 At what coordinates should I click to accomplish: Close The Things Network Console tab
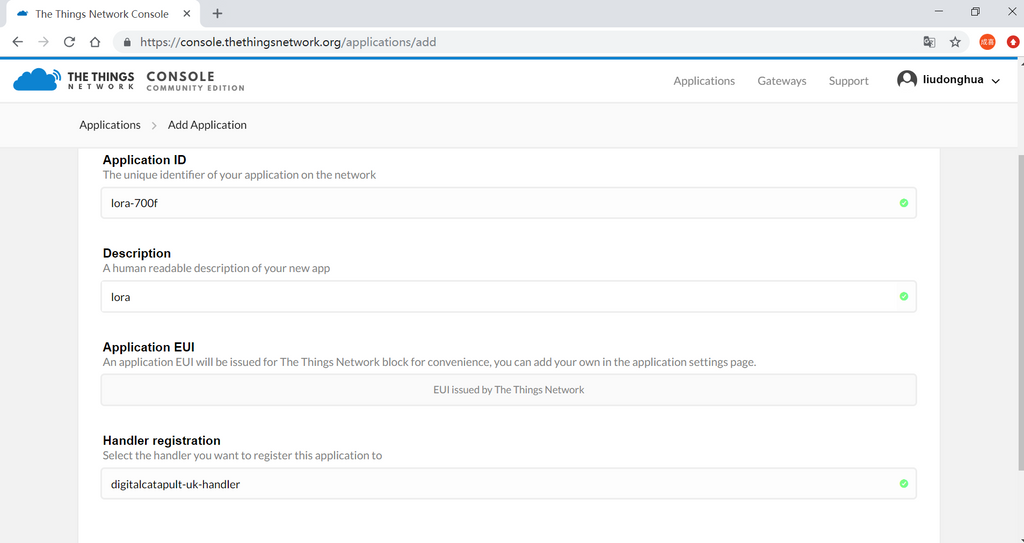[187, 14]
